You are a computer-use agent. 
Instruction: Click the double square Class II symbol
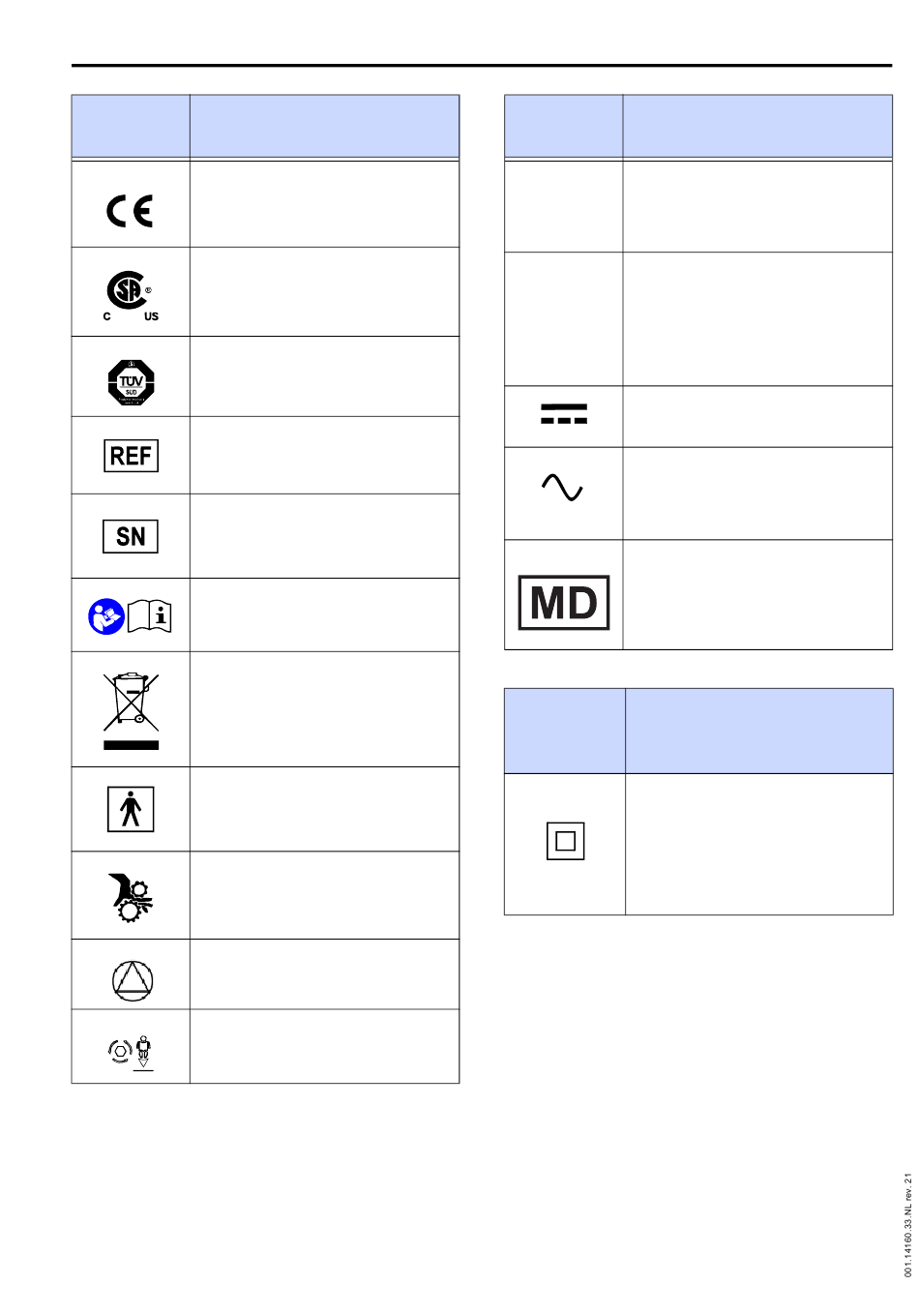coord(566,841)
